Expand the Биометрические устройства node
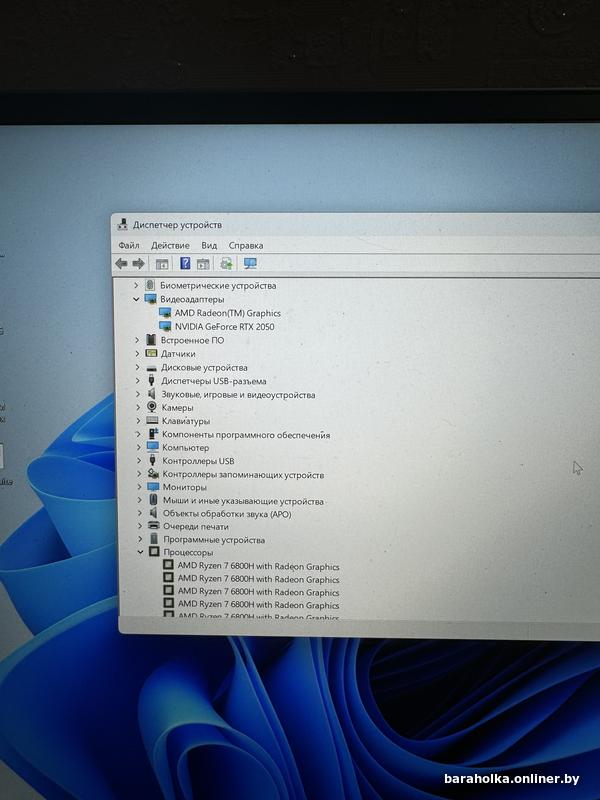The width and height of the screenshot is (600, 800). pyautogui.click(x=136, y=285)
